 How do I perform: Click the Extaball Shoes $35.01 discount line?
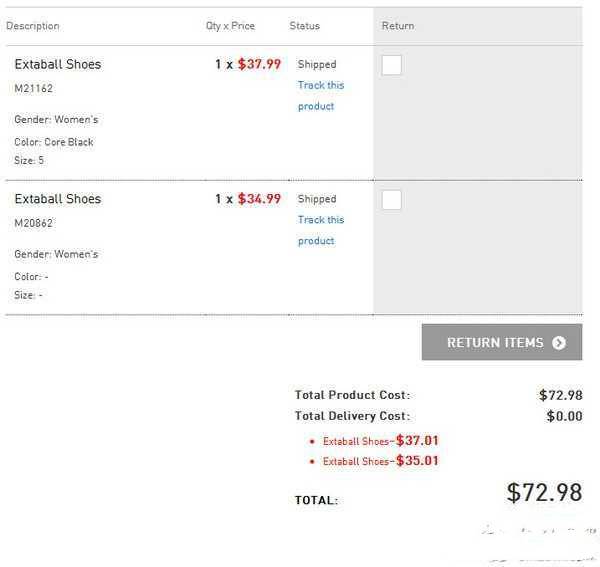click(x=380, y=461)
